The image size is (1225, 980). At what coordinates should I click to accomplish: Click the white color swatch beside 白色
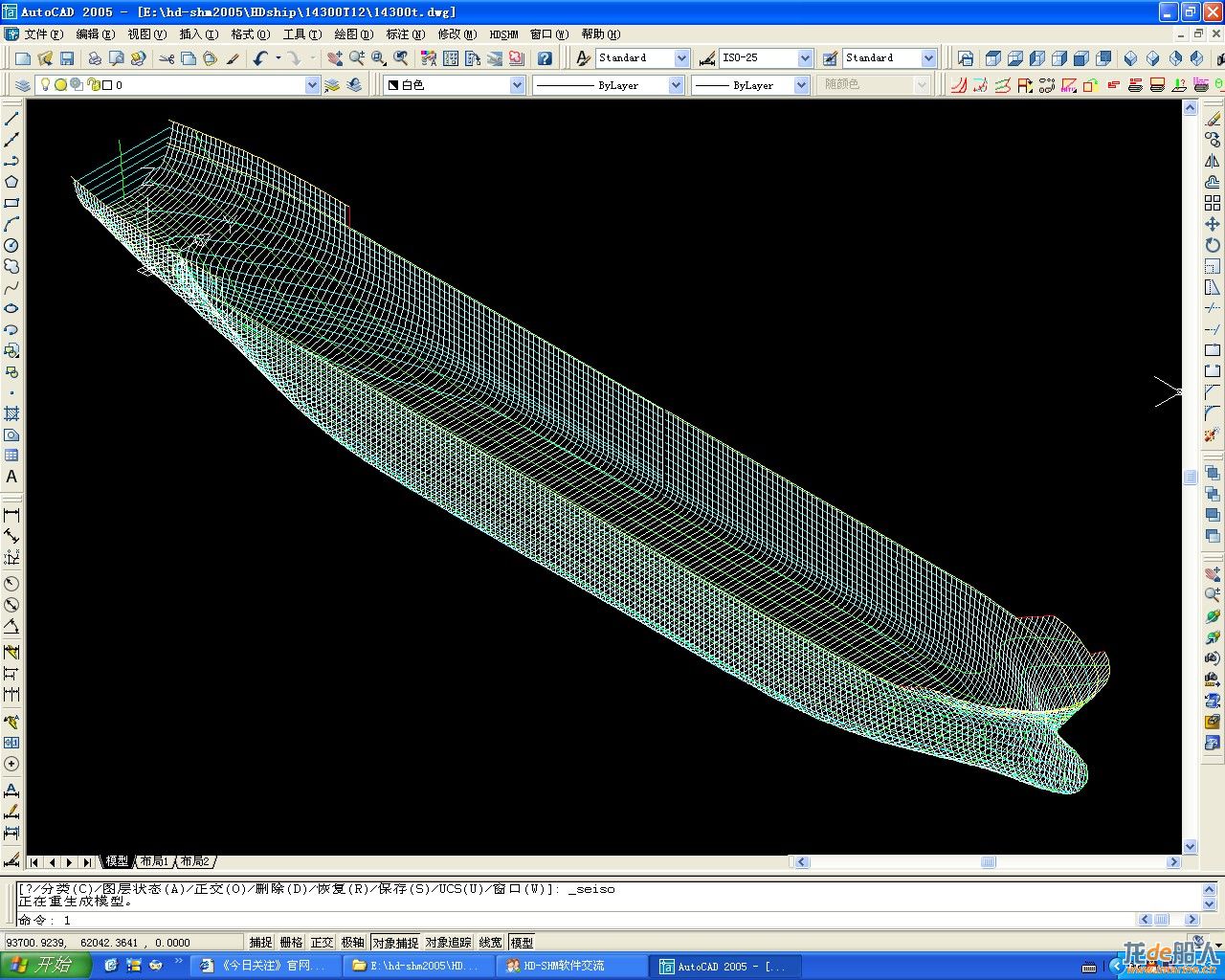pos(393,85)
